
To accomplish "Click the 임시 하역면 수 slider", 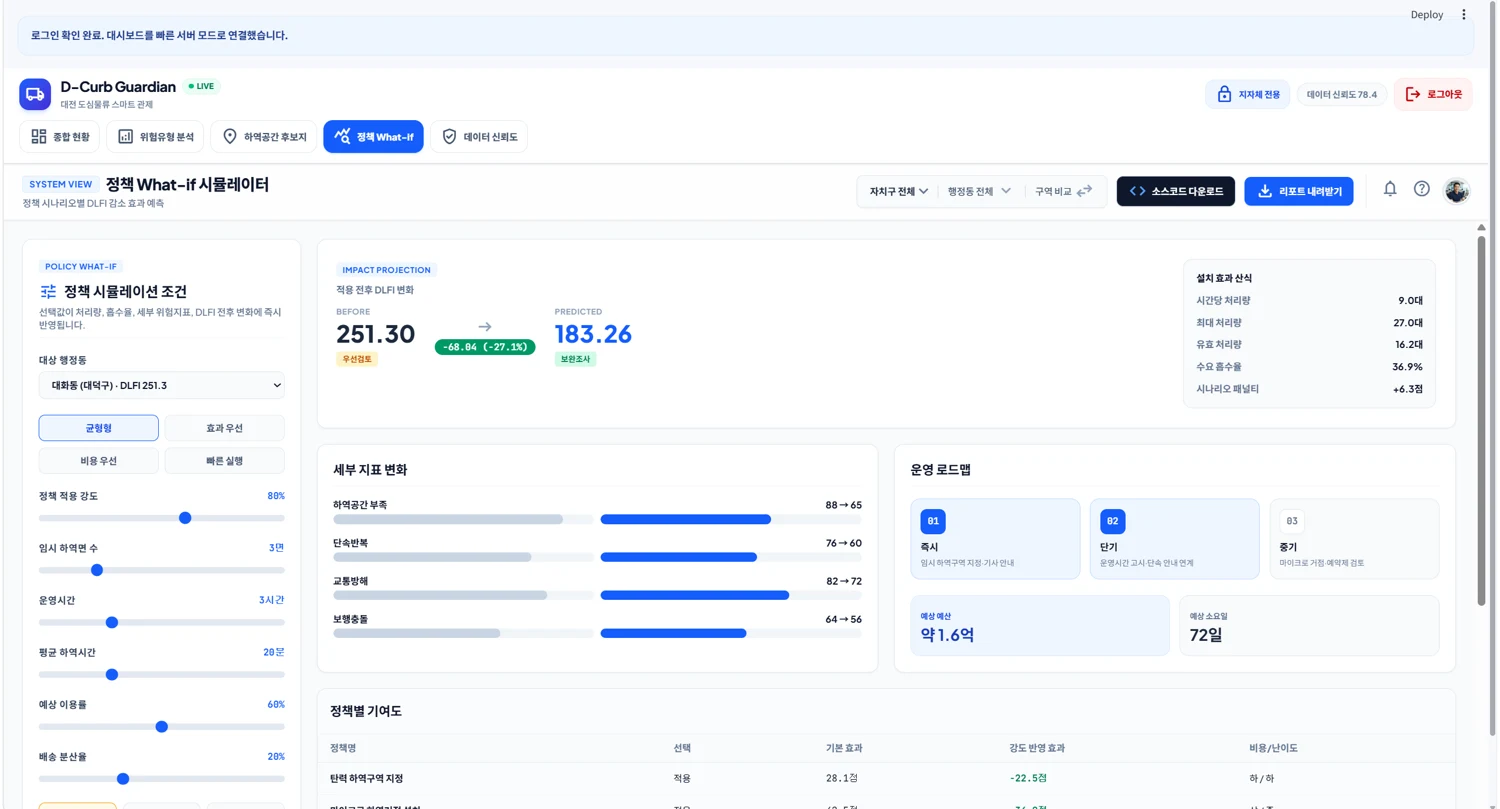I will (162, 570).
